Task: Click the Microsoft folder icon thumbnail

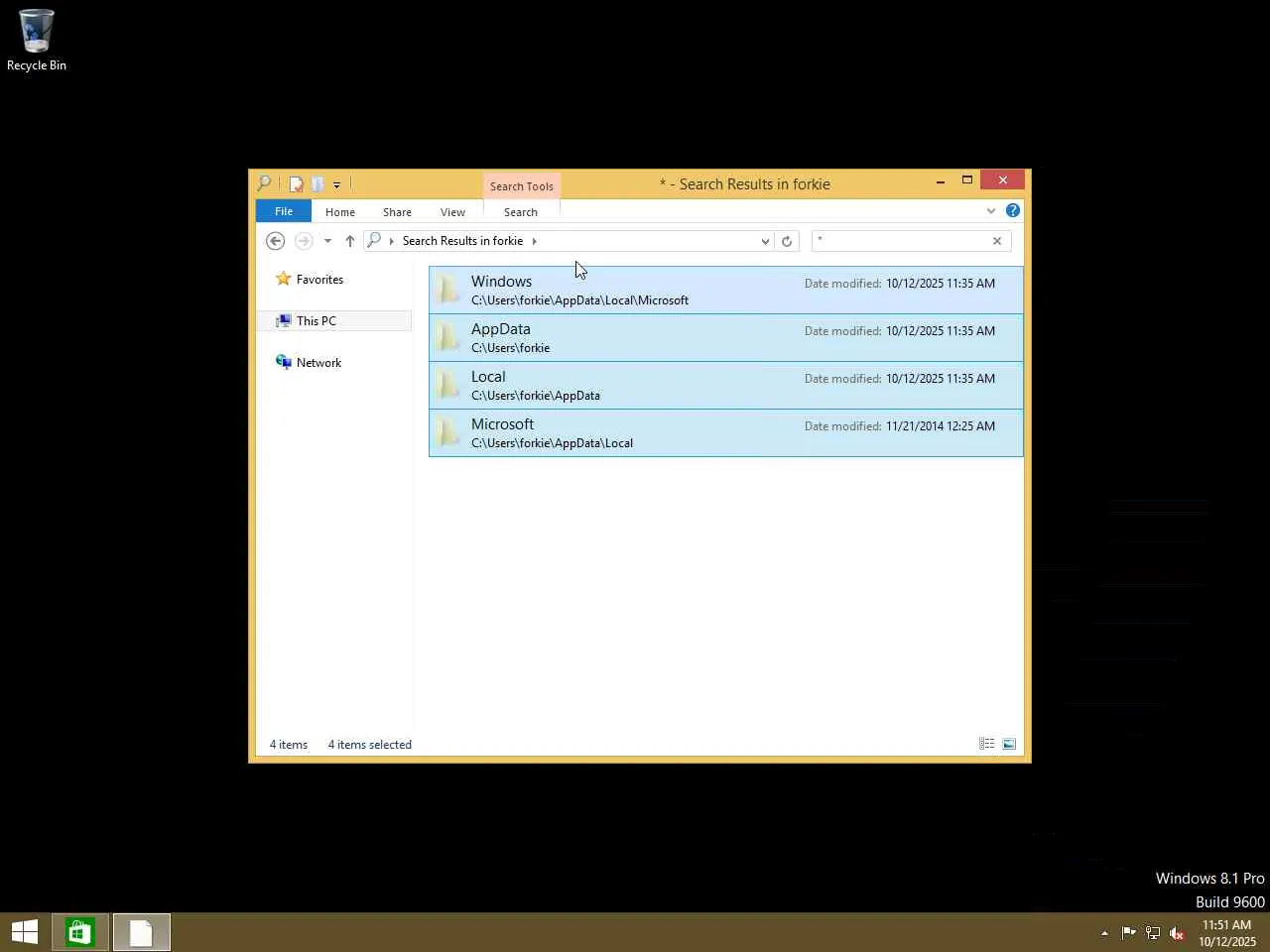Action: tap(449, 433)
